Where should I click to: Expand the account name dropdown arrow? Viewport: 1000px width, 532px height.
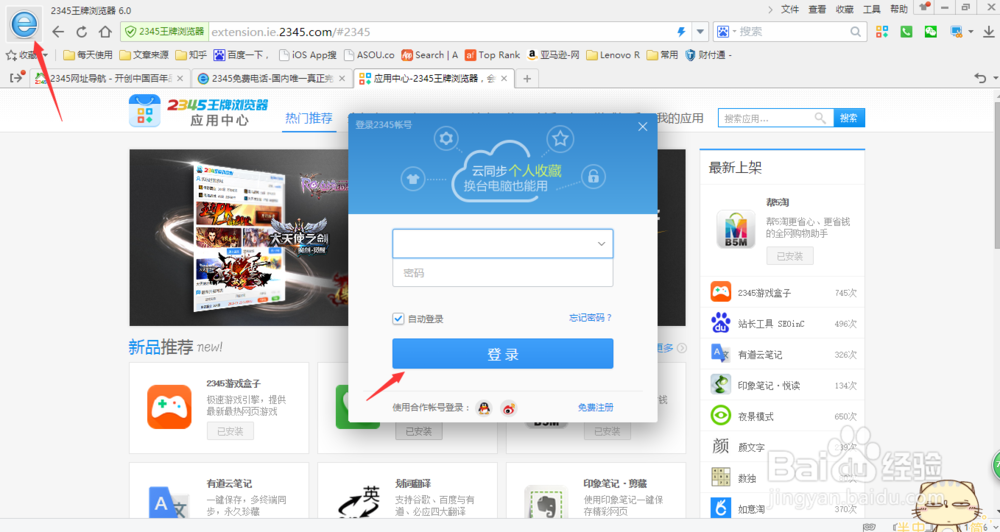coord(601,244)
